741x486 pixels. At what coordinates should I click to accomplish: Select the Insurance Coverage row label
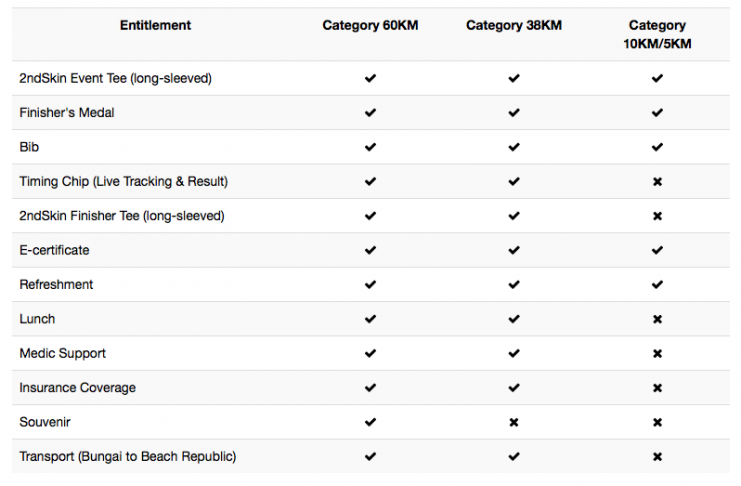coord(78,388)
